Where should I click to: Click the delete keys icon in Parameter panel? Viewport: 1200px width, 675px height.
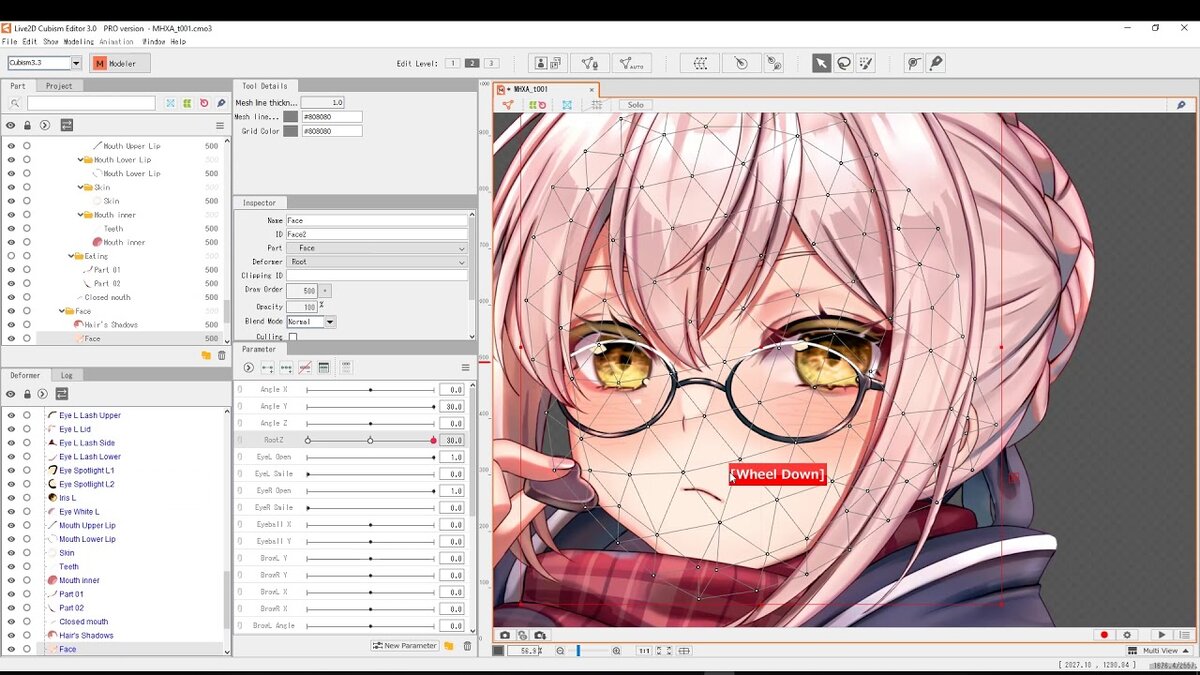(x=305, y=368)
